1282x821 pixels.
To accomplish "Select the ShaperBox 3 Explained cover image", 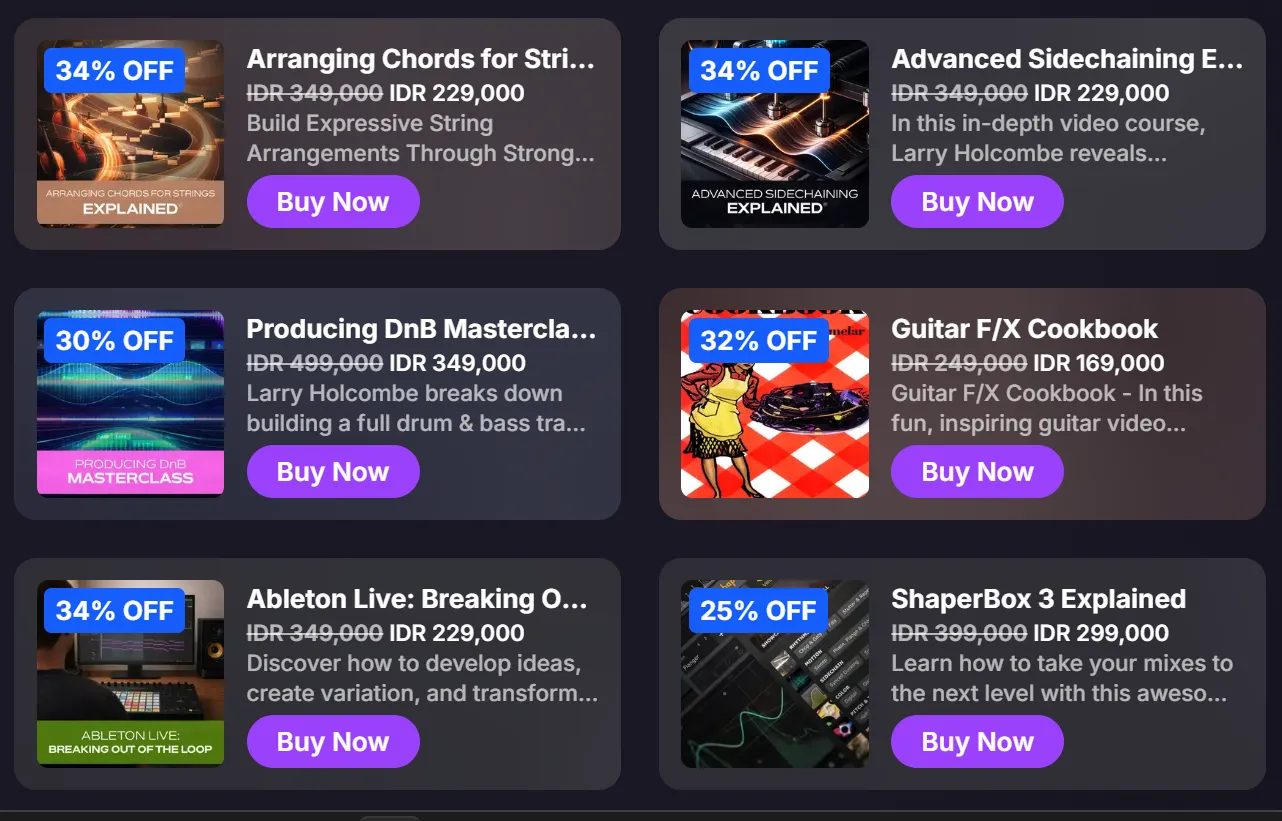I will pyautogui.click(x=775, y=673).
